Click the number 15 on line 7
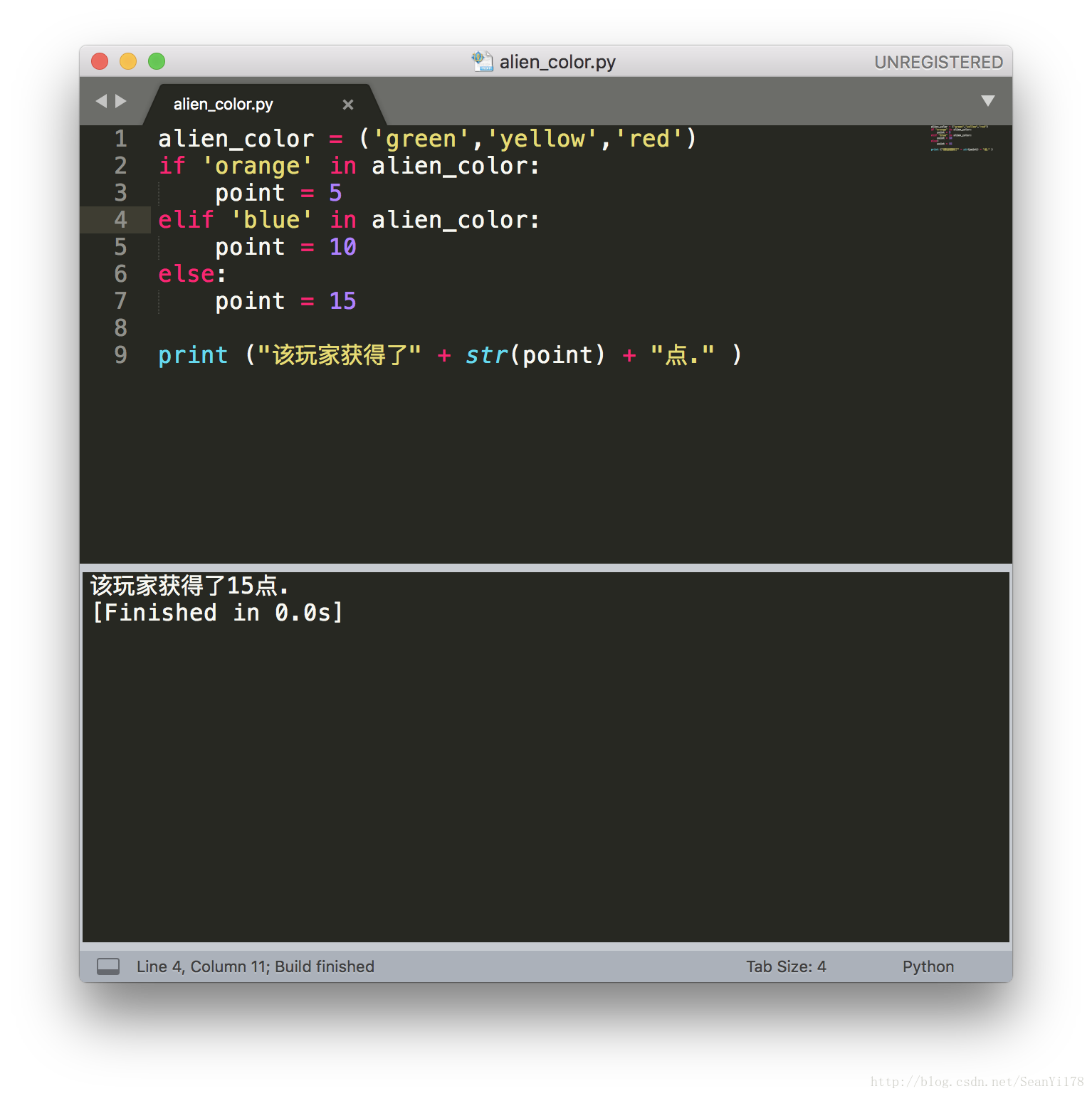The image size is (1092, 1096). pos(342,301)
